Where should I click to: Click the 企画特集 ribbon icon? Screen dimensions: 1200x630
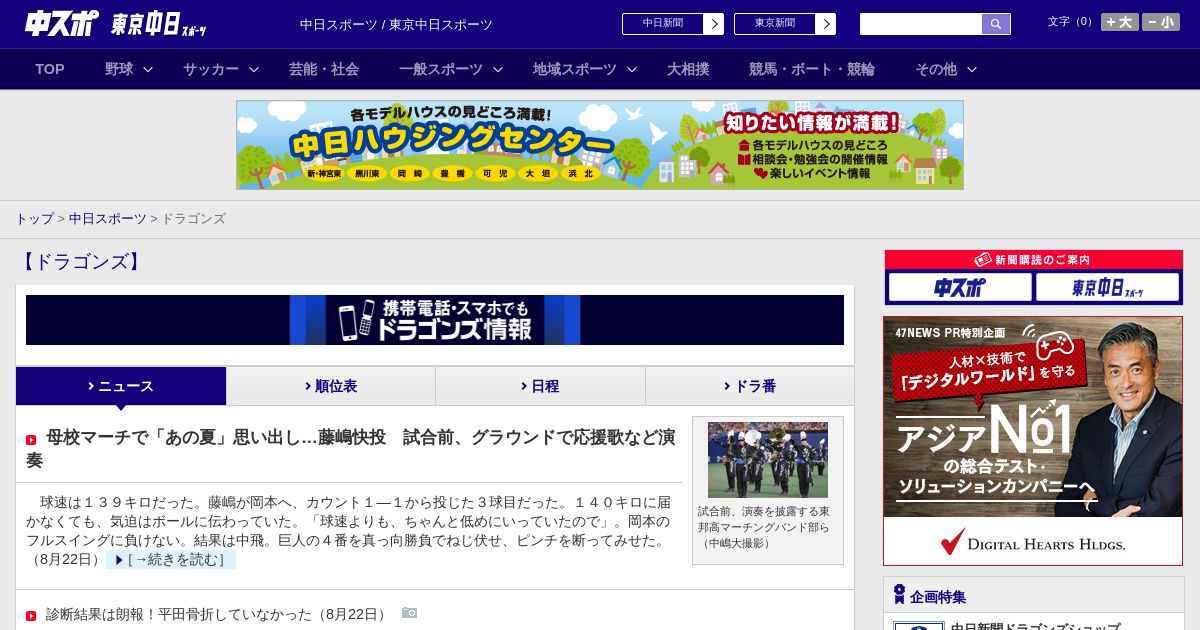(899, 595)
